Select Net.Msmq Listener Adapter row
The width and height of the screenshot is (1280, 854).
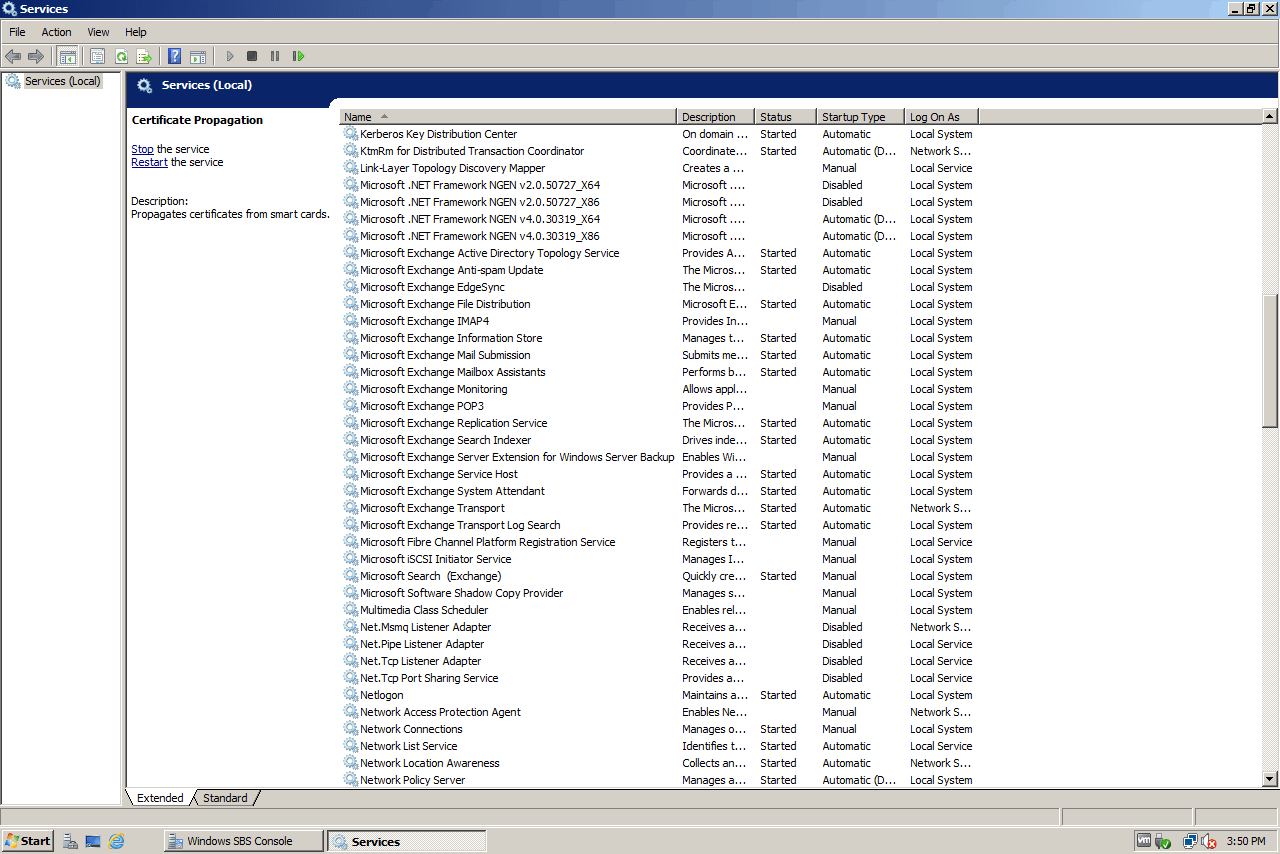pos(658,627)
